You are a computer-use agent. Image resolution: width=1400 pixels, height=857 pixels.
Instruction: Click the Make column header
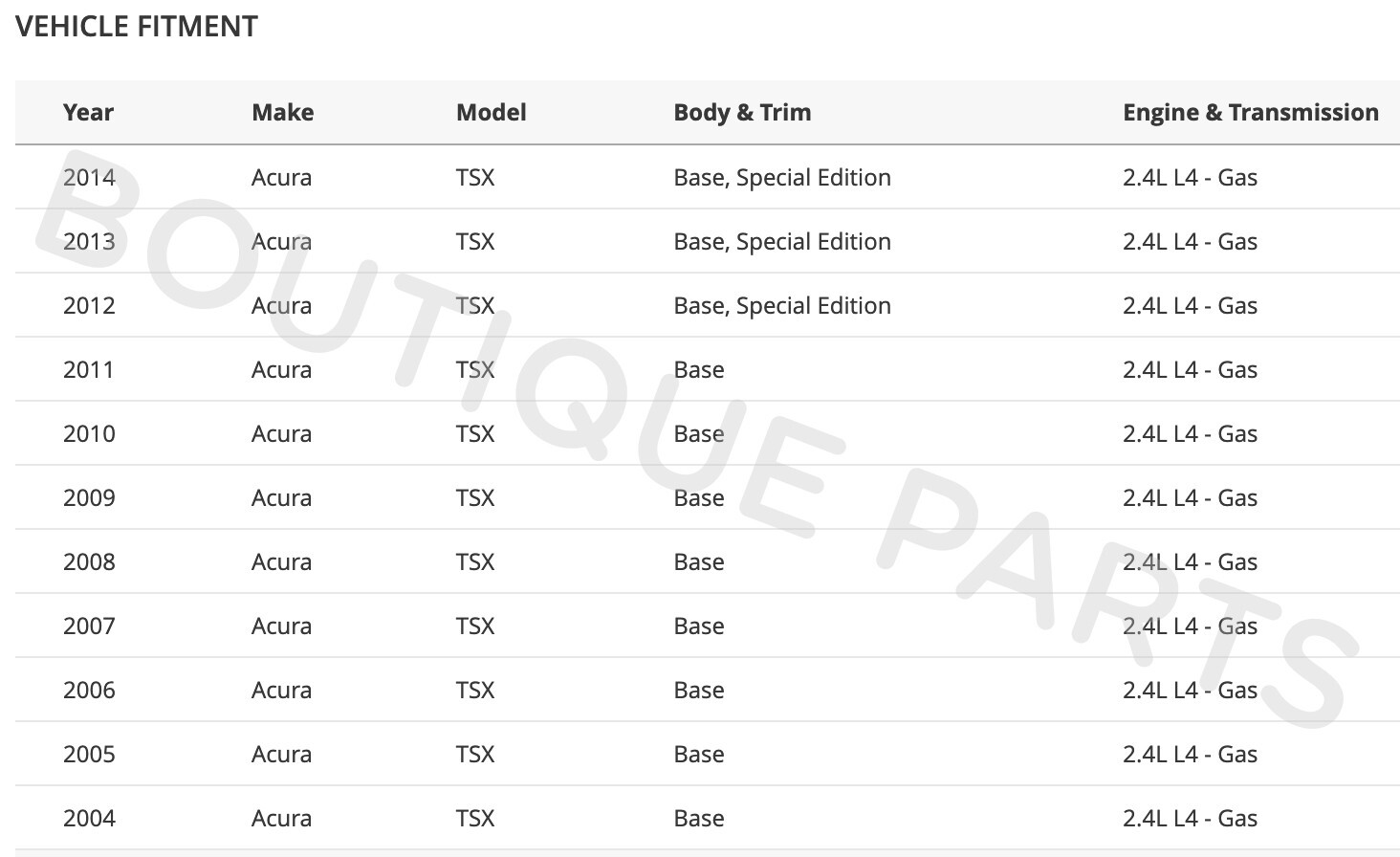pos(282,113)
